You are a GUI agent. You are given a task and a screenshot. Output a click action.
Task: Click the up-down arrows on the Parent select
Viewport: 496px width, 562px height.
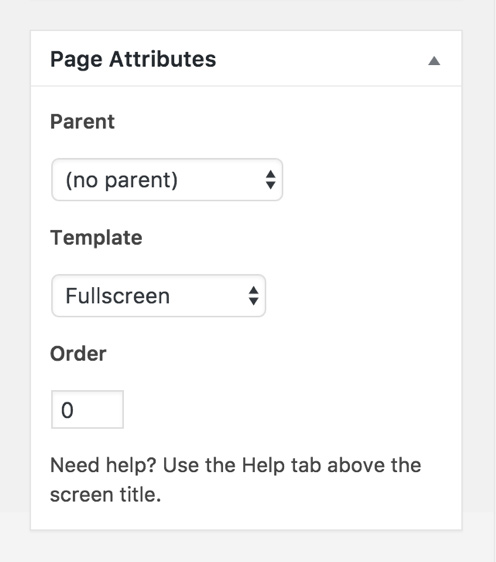click(271, 180)
